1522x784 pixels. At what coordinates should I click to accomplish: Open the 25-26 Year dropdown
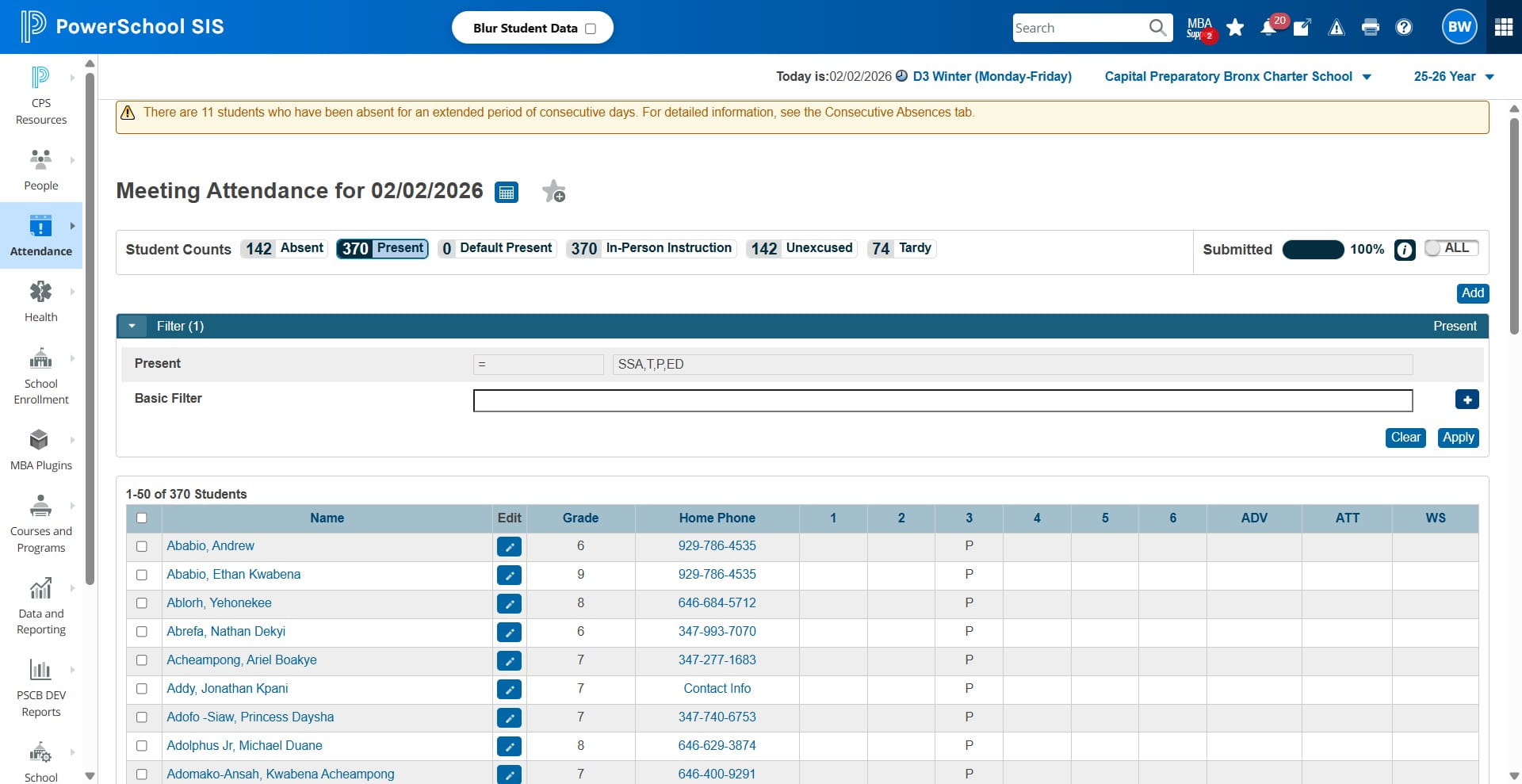1454,76
